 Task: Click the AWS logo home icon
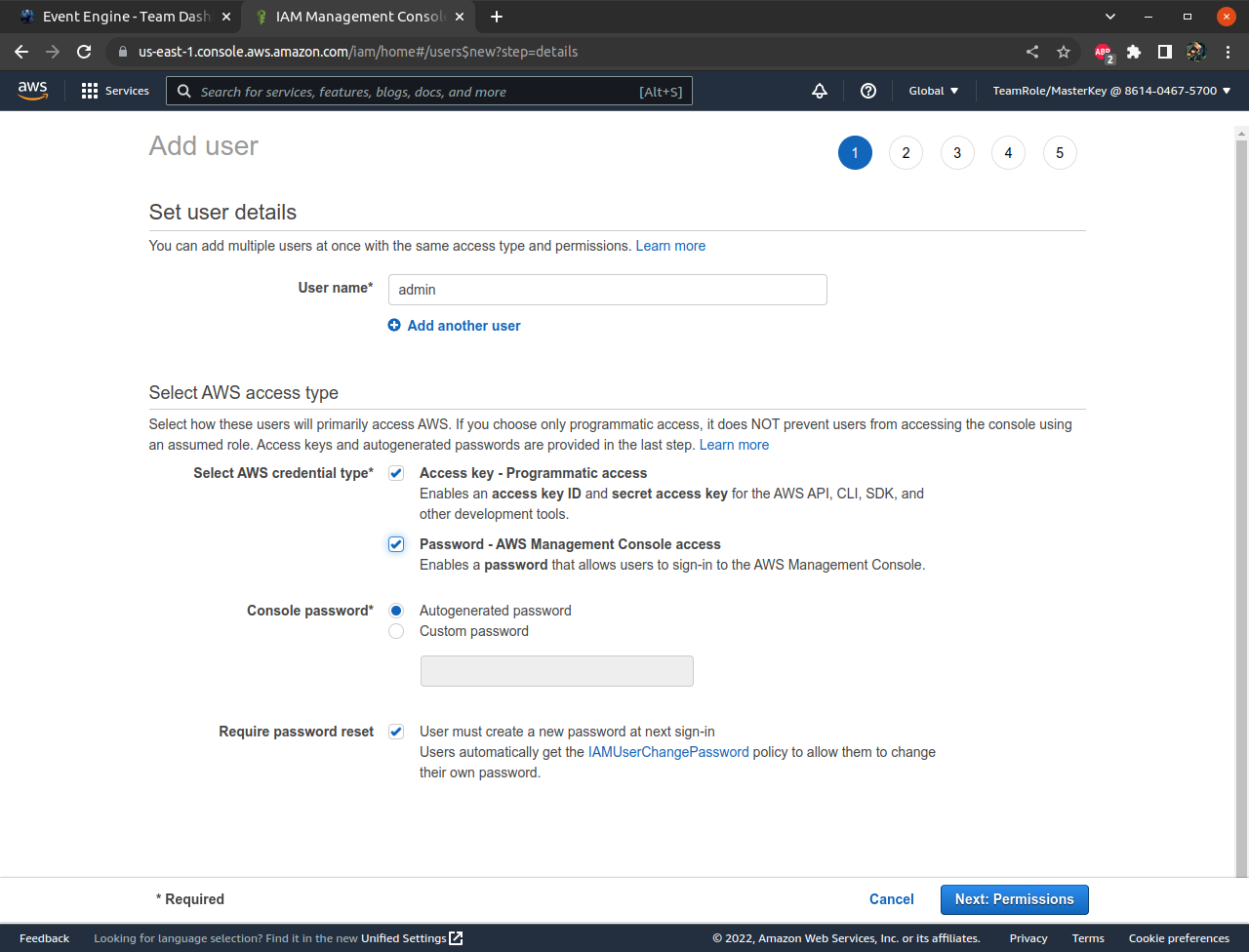(x=32, y=90)
